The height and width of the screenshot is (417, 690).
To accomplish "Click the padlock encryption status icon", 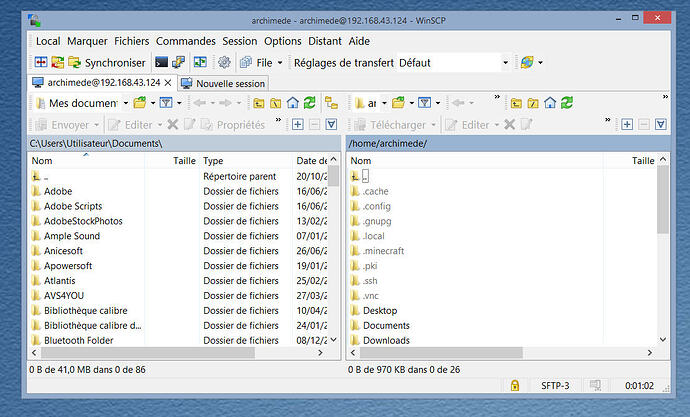I will (x=515, y=385).
